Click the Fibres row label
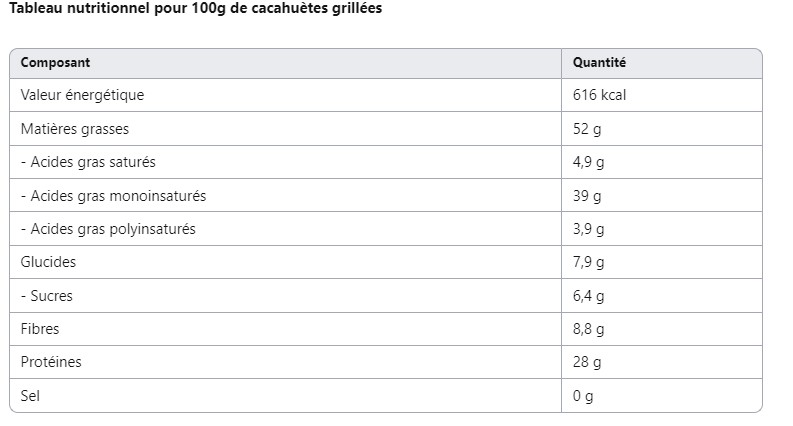Screen dimensions: 793x426 pyautogui.click(x=41, y=329)
